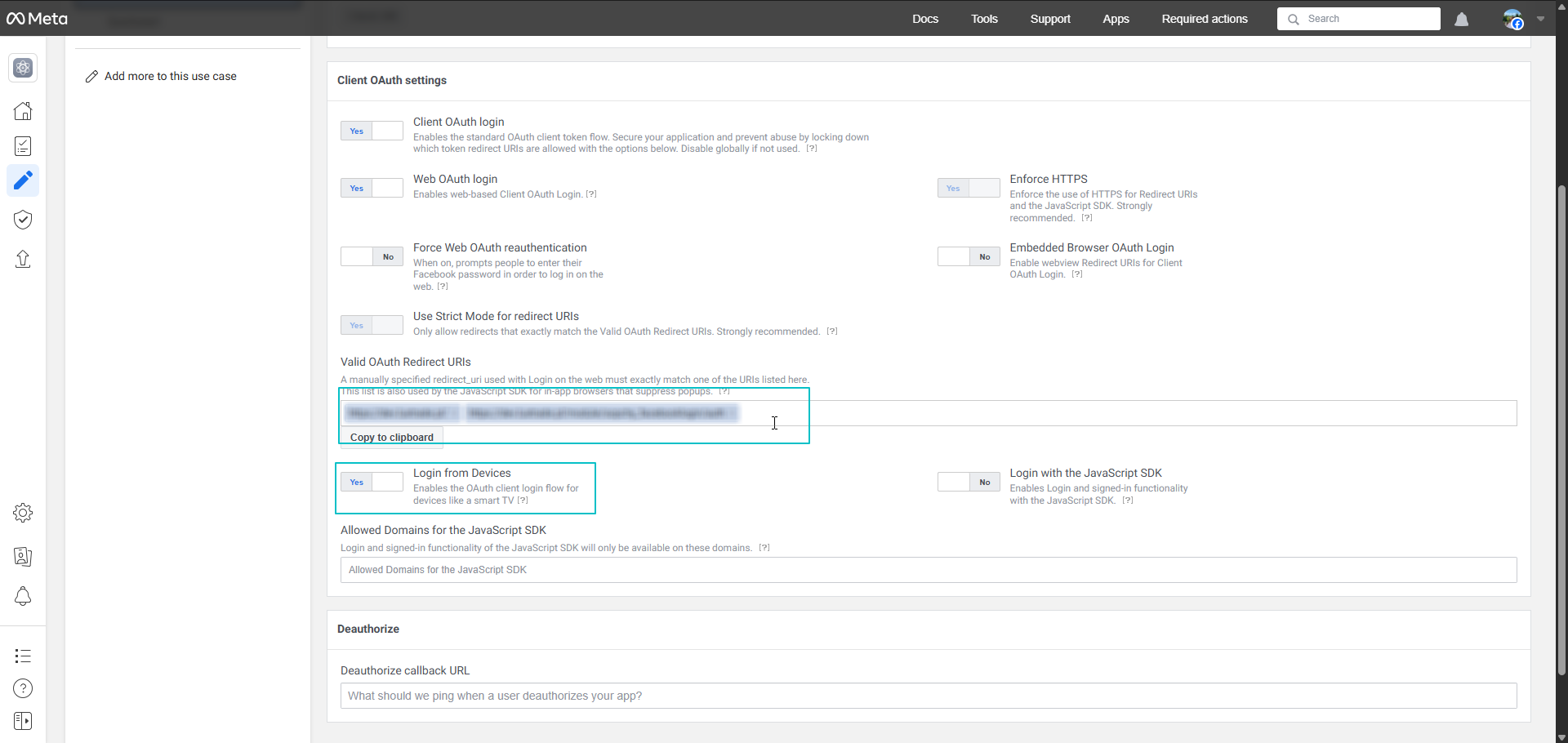Click the notification bell in top bar
The height and width of the screenshot is (743, 1568).
pos(1461,19)
